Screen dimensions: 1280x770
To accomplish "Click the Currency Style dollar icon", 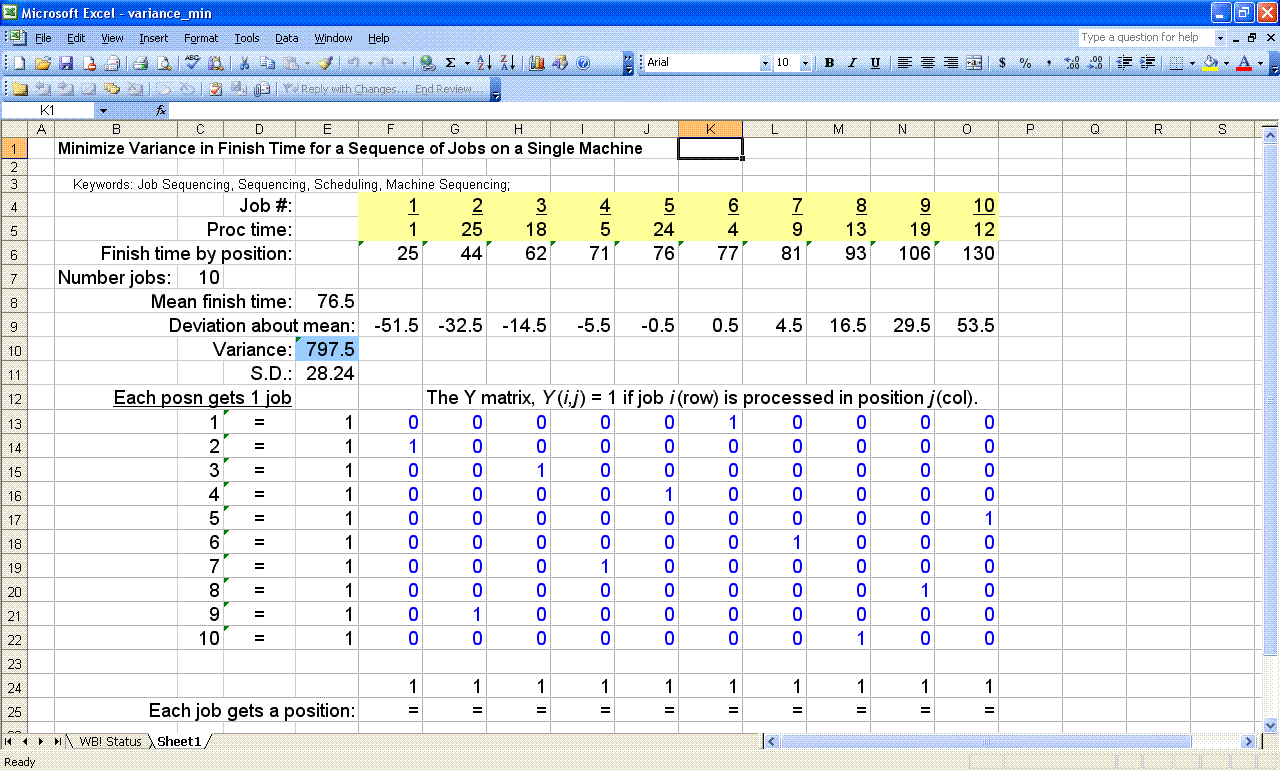I will click(x=1003, y=63).
